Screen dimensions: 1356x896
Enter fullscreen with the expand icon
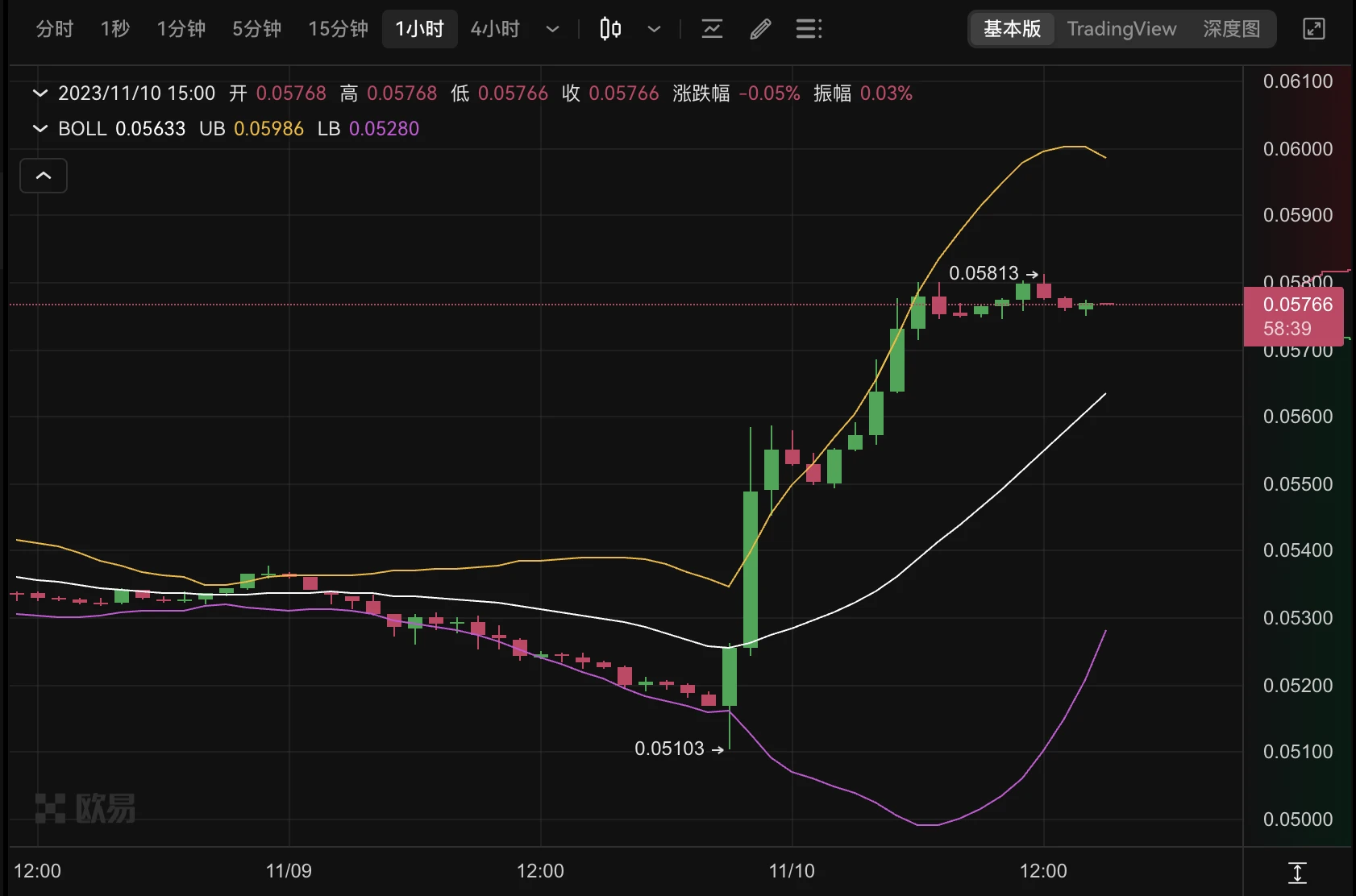point(1313,29)
